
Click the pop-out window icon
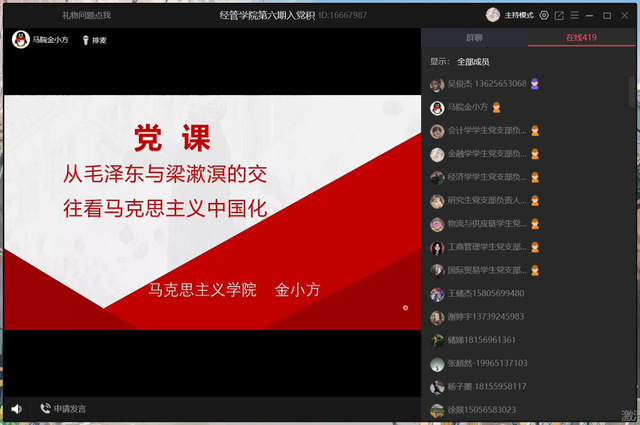559,15
